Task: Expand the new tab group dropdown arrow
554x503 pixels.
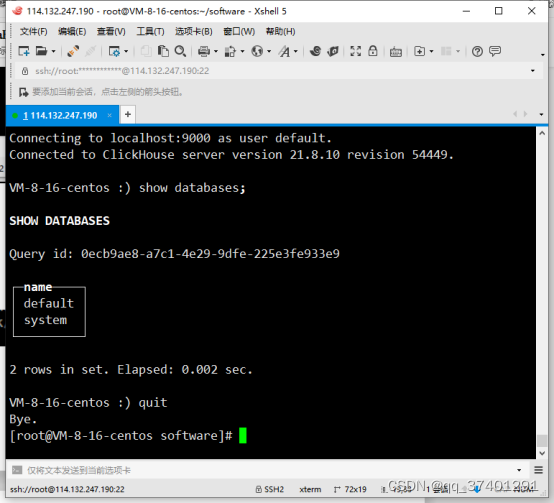Action: (x=431, y=52)
